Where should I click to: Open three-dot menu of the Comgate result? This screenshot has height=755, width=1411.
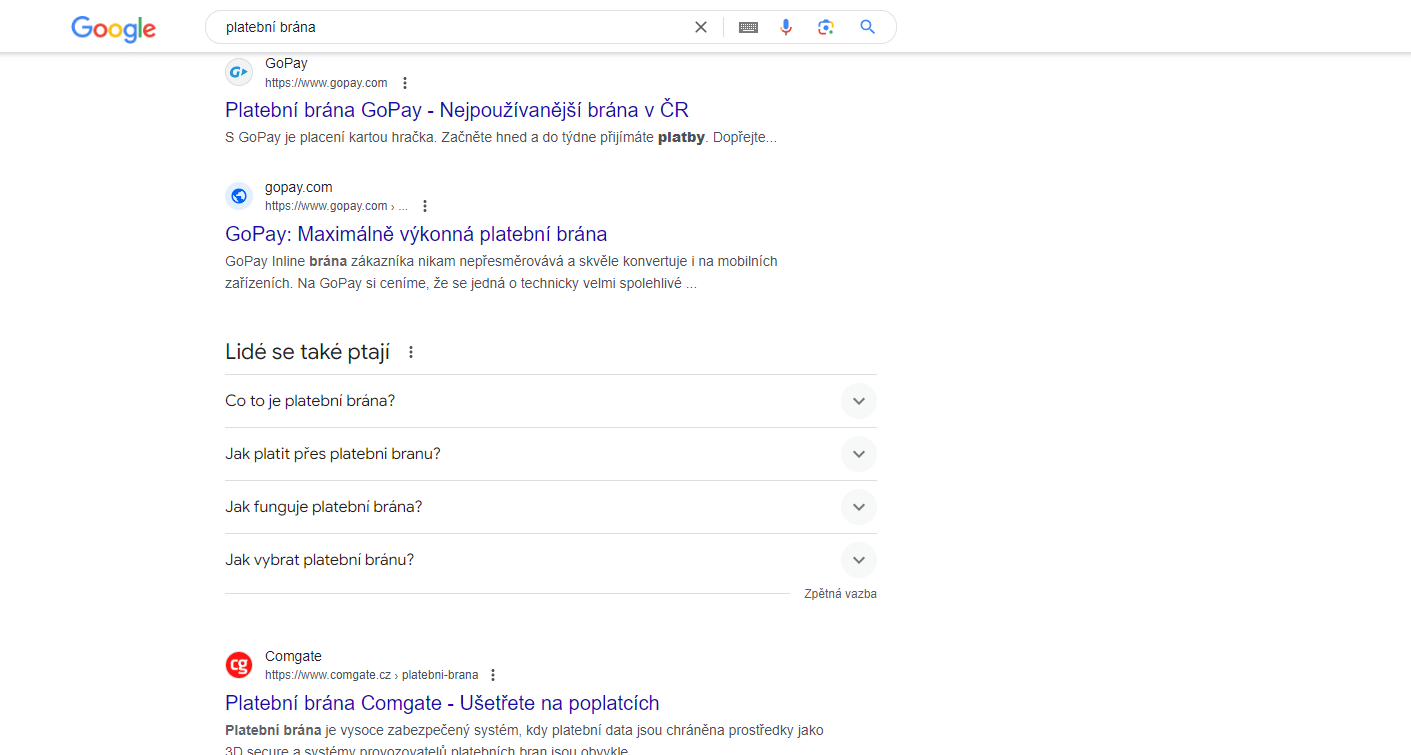click(x=493, y=675)
